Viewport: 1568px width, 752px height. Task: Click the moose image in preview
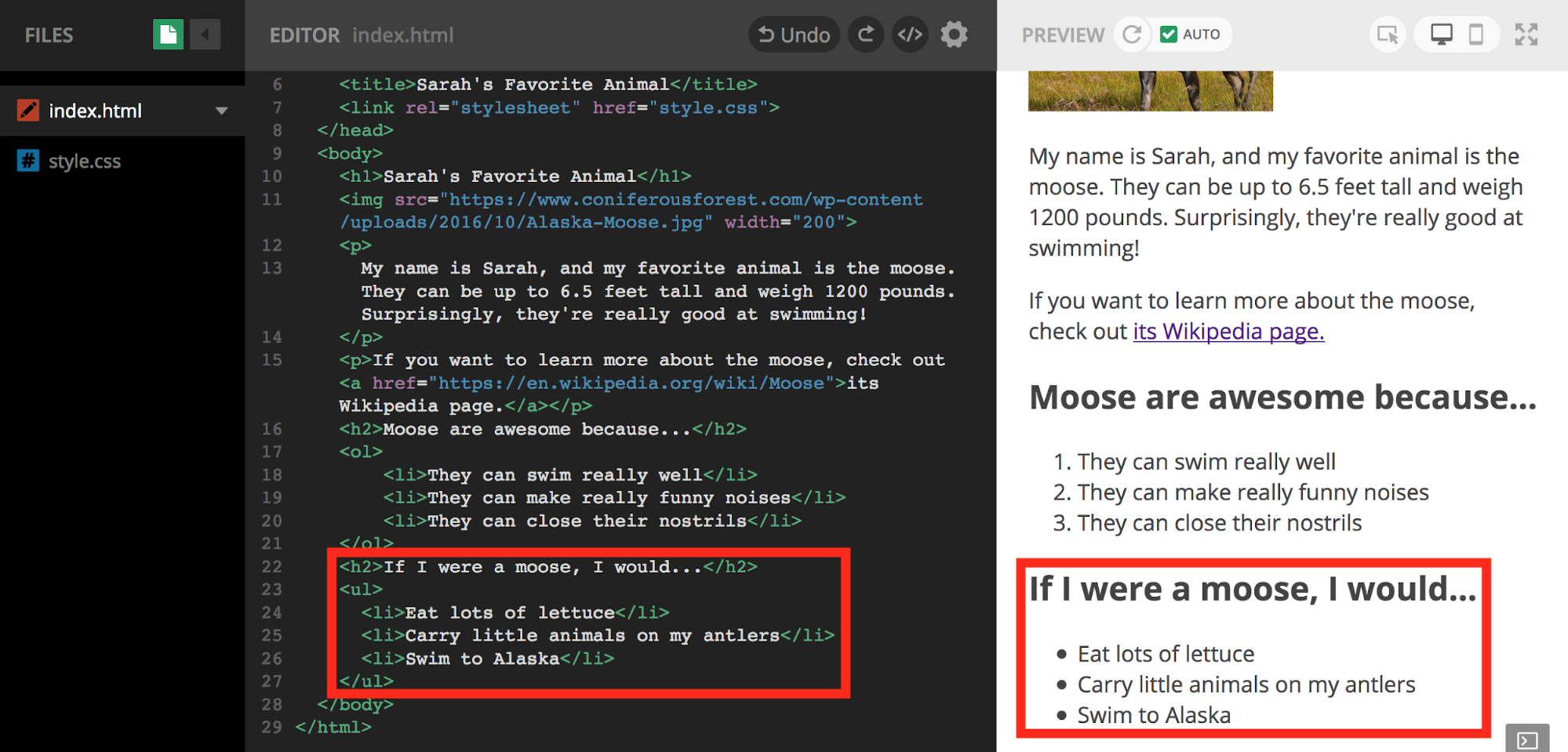pyautogui.click(x=1150, y=91)
